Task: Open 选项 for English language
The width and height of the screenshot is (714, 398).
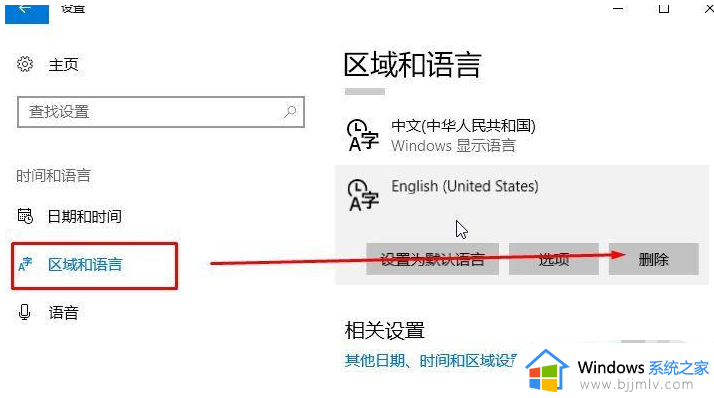Action: point(553,259)
